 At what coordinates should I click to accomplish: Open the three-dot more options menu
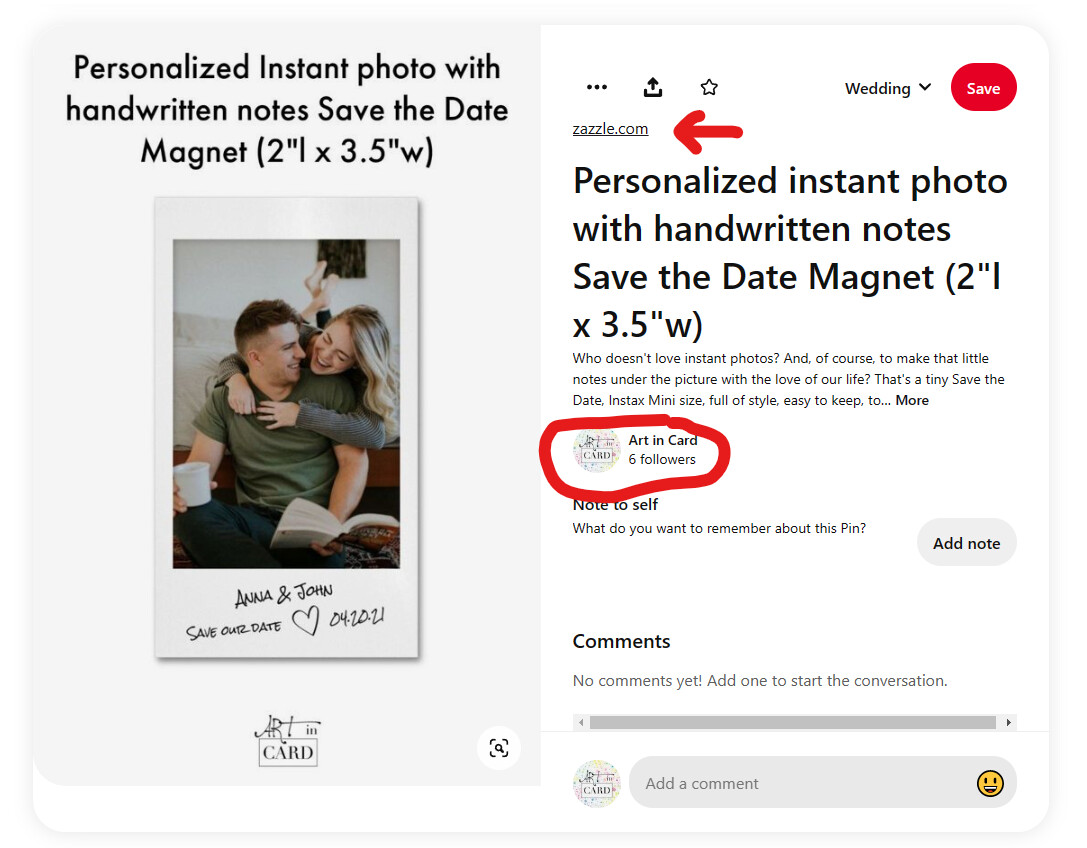click(596, 87)
